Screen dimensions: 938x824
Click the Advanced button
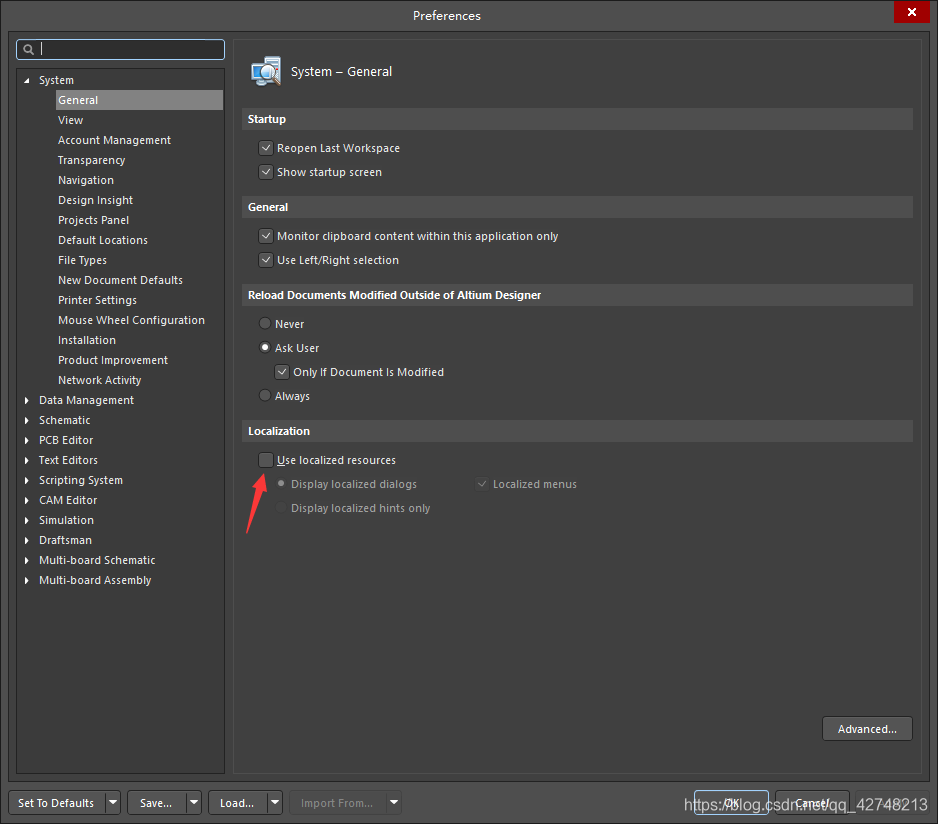867,729
